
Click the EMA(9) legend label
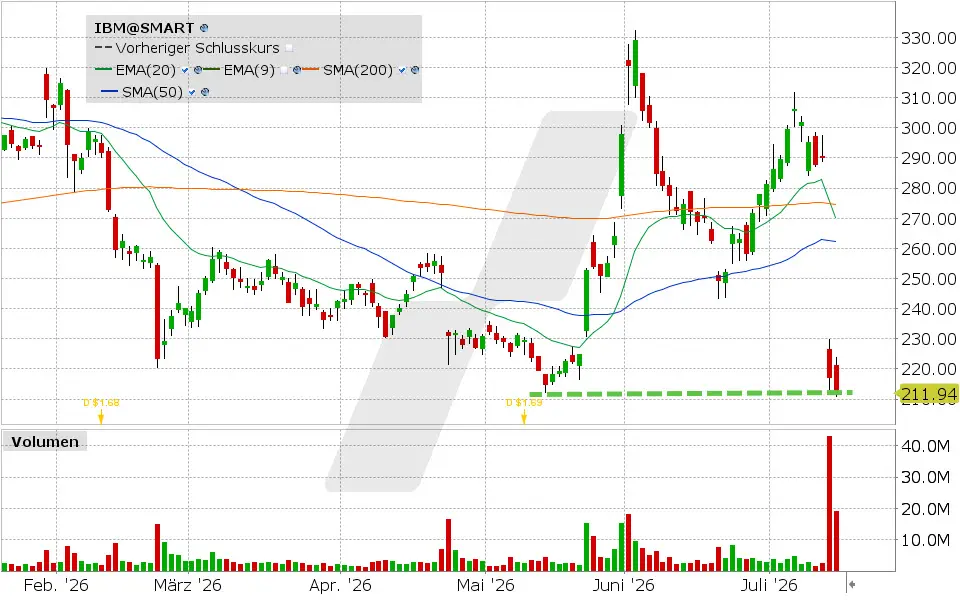[x=249, y=70]
